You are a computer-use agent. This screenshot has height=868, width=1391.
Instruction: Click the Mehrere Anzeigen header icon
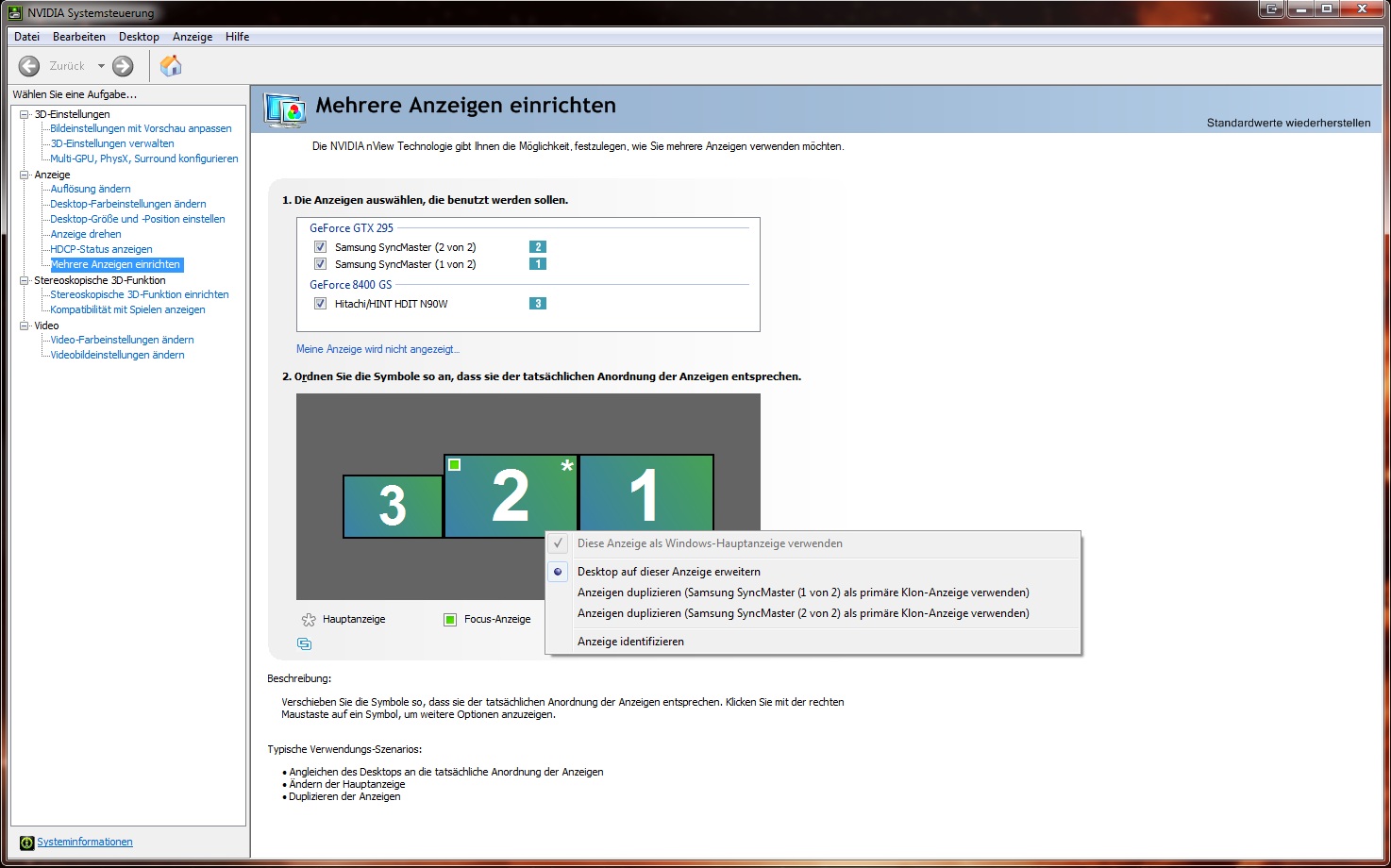(284, 109)
